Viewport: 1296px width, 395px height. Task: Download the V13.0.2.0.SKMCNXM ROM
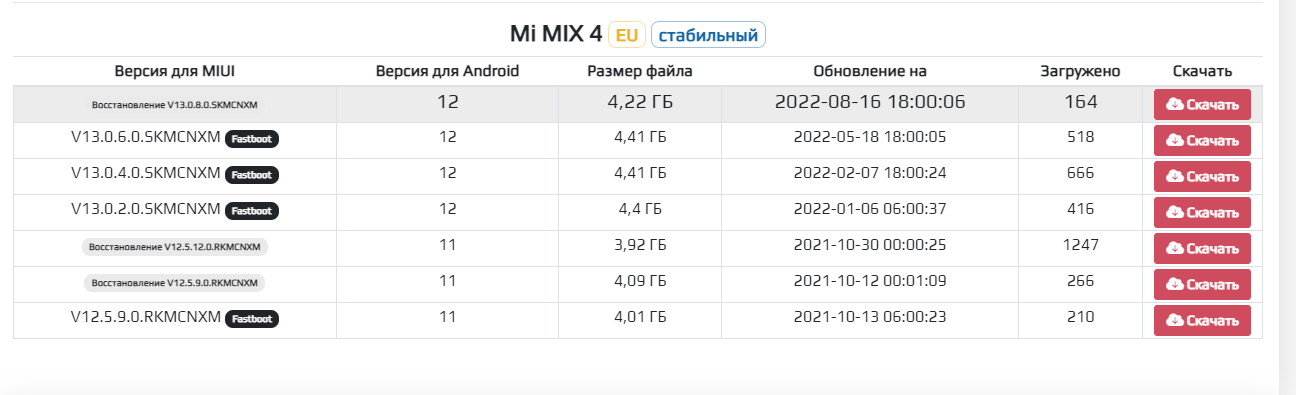pyautogui.click(x=1202, y=213)
